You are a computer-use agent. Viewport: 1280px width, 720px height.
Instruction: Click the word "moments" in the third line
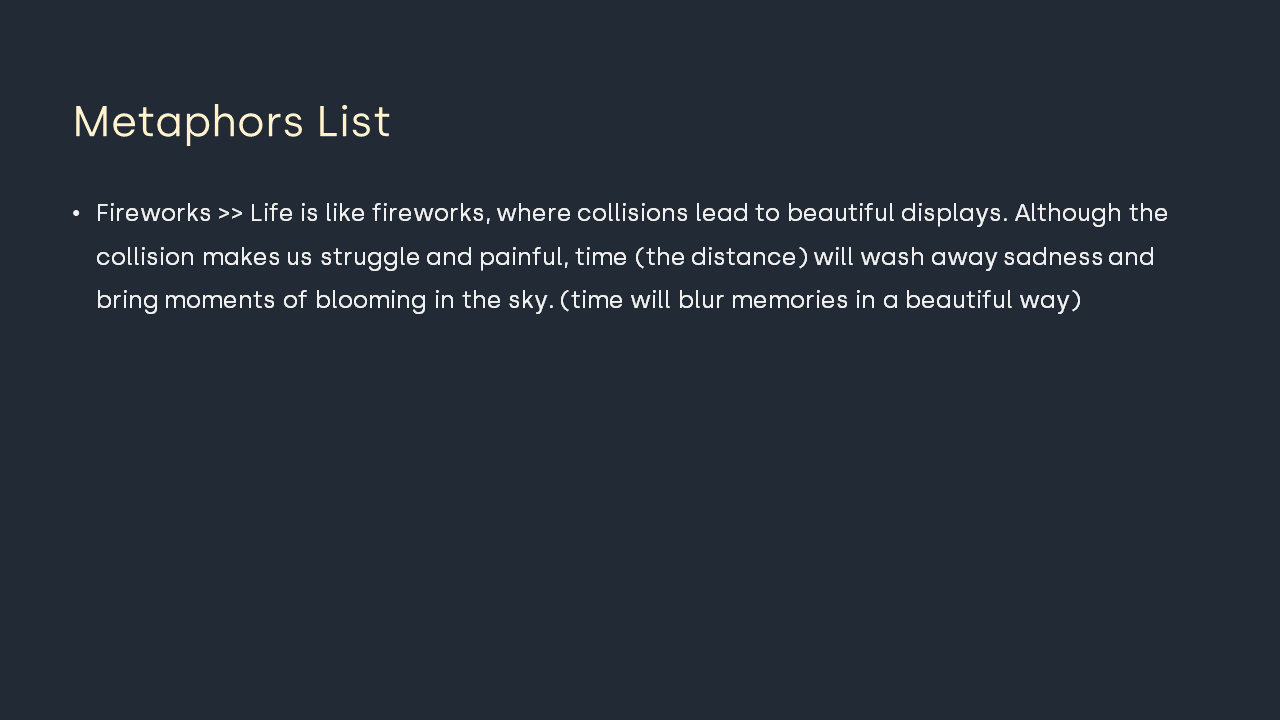click(220, 300)
